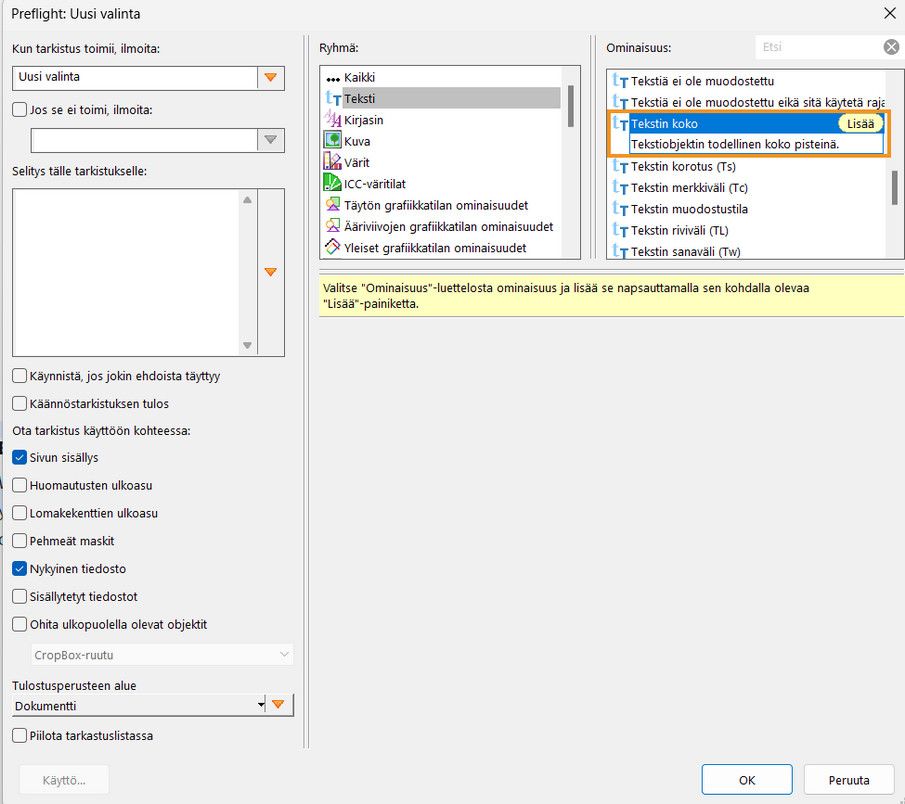The width and height of the screenshot is (905, 804).
Task: Open Uusi valinta dropdown arrow
Action: [x=271, y=77]
